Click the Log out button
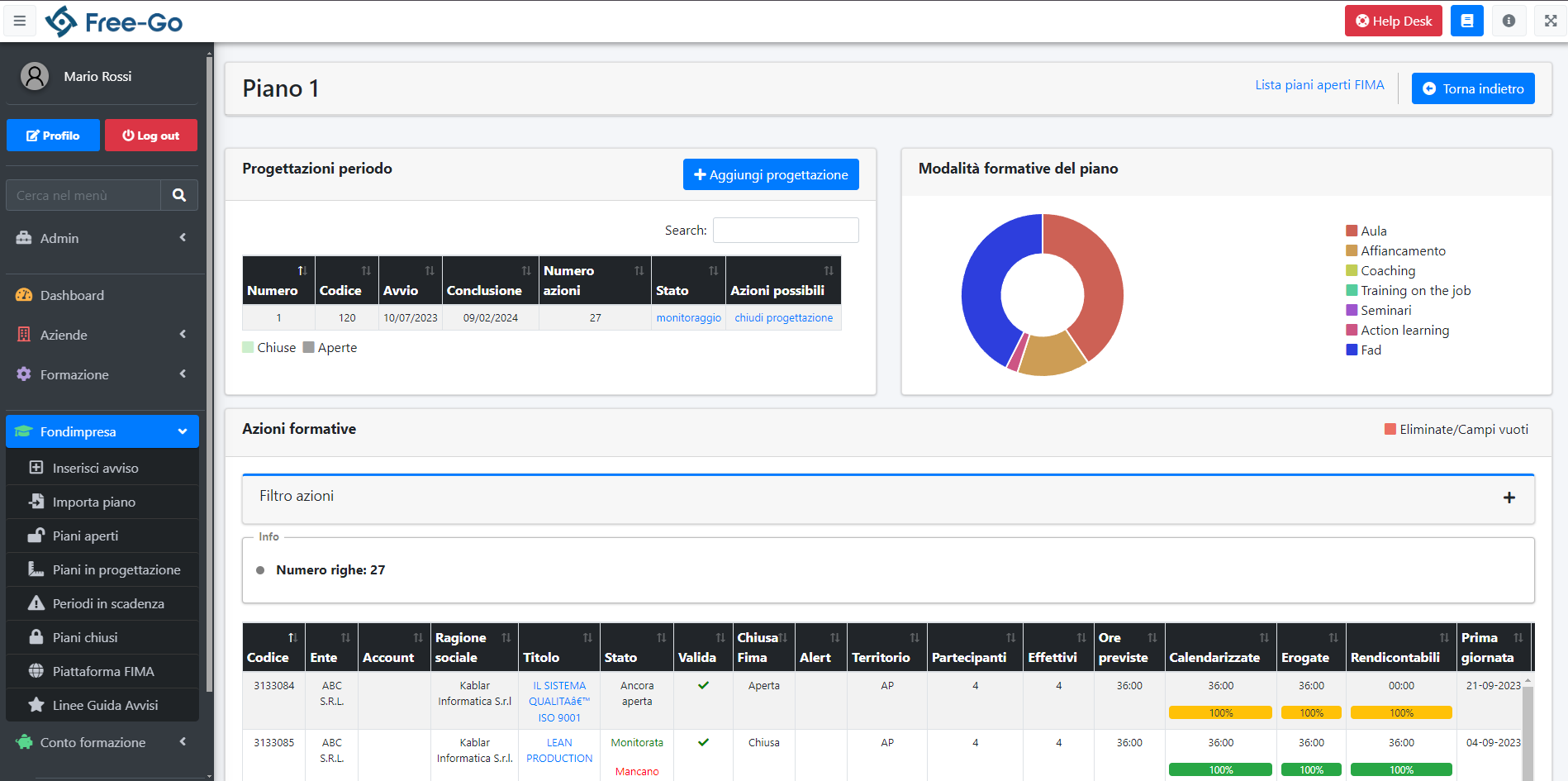Viewport: 1568px width, 781px height. [151, 136]
